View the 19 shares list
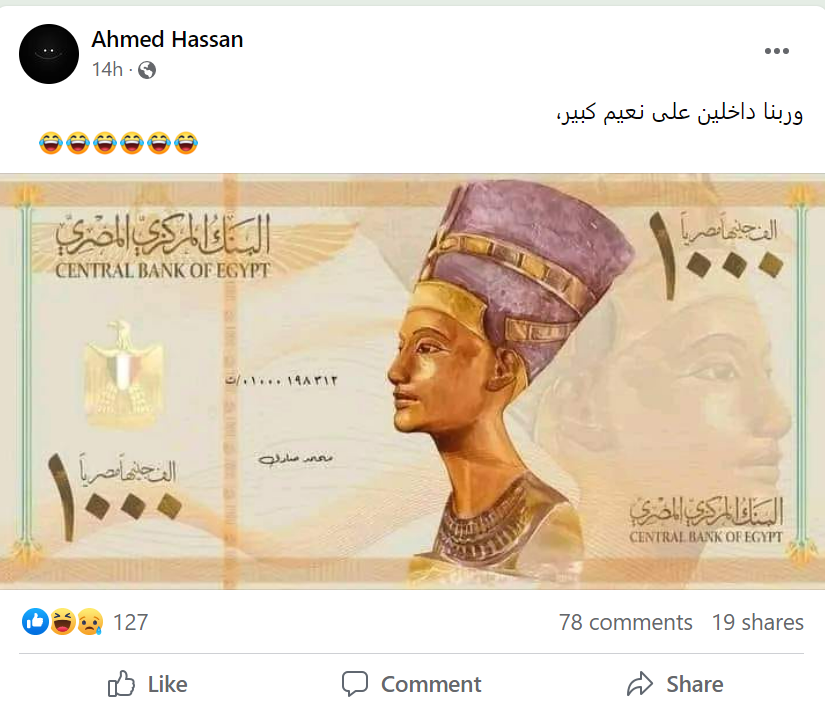Viewport: 825px width, 711px height. (758, 622)
